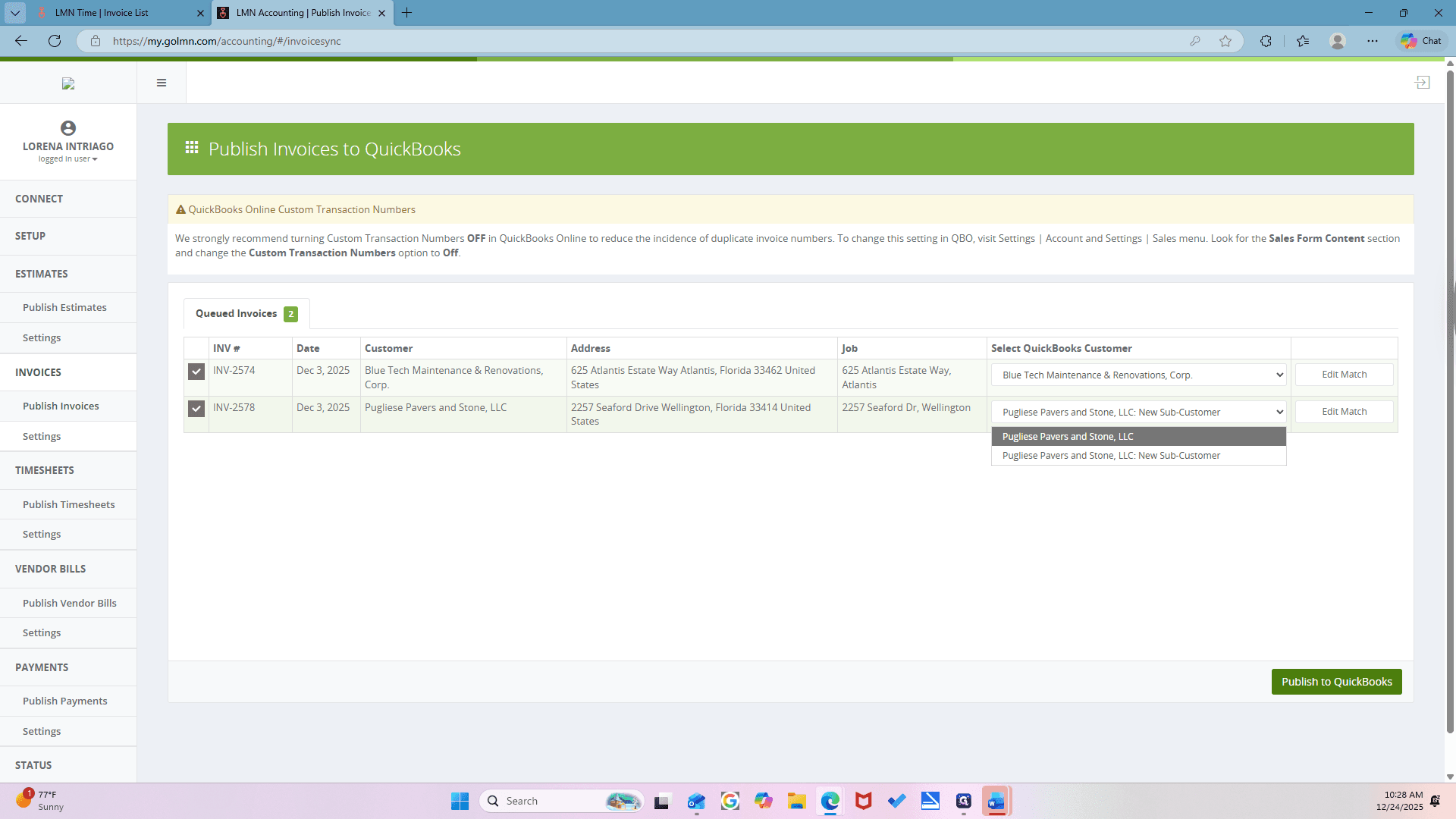Choose 'Pugliese Pavers: New Sub-Customer' list option
This screenshot has width=1456, height=819.
pyautogui.click(x=1138, y=456)
